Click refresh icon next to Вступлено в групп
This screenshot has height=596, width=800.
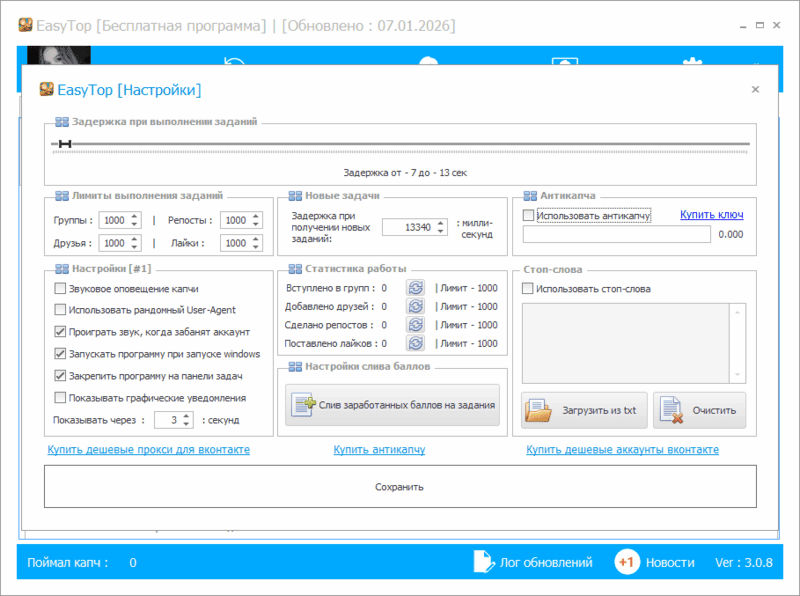tap(415, 288)
